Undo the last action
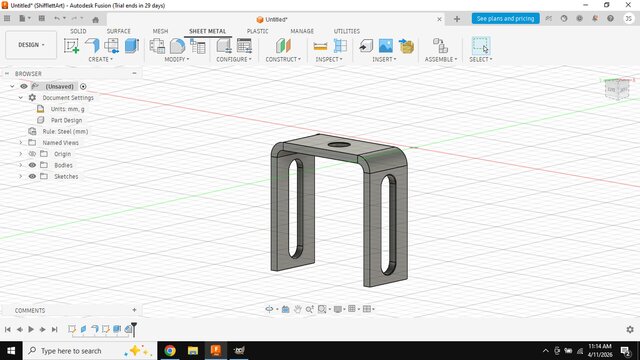This screenshot has height=360, width=640. click(57, 18)
